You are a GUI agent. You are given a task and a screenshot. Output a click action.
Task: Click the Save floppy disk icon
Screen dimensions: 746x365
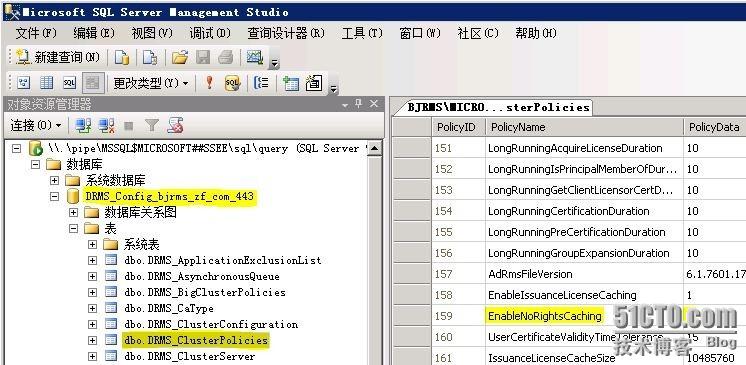tap(203, 58)
